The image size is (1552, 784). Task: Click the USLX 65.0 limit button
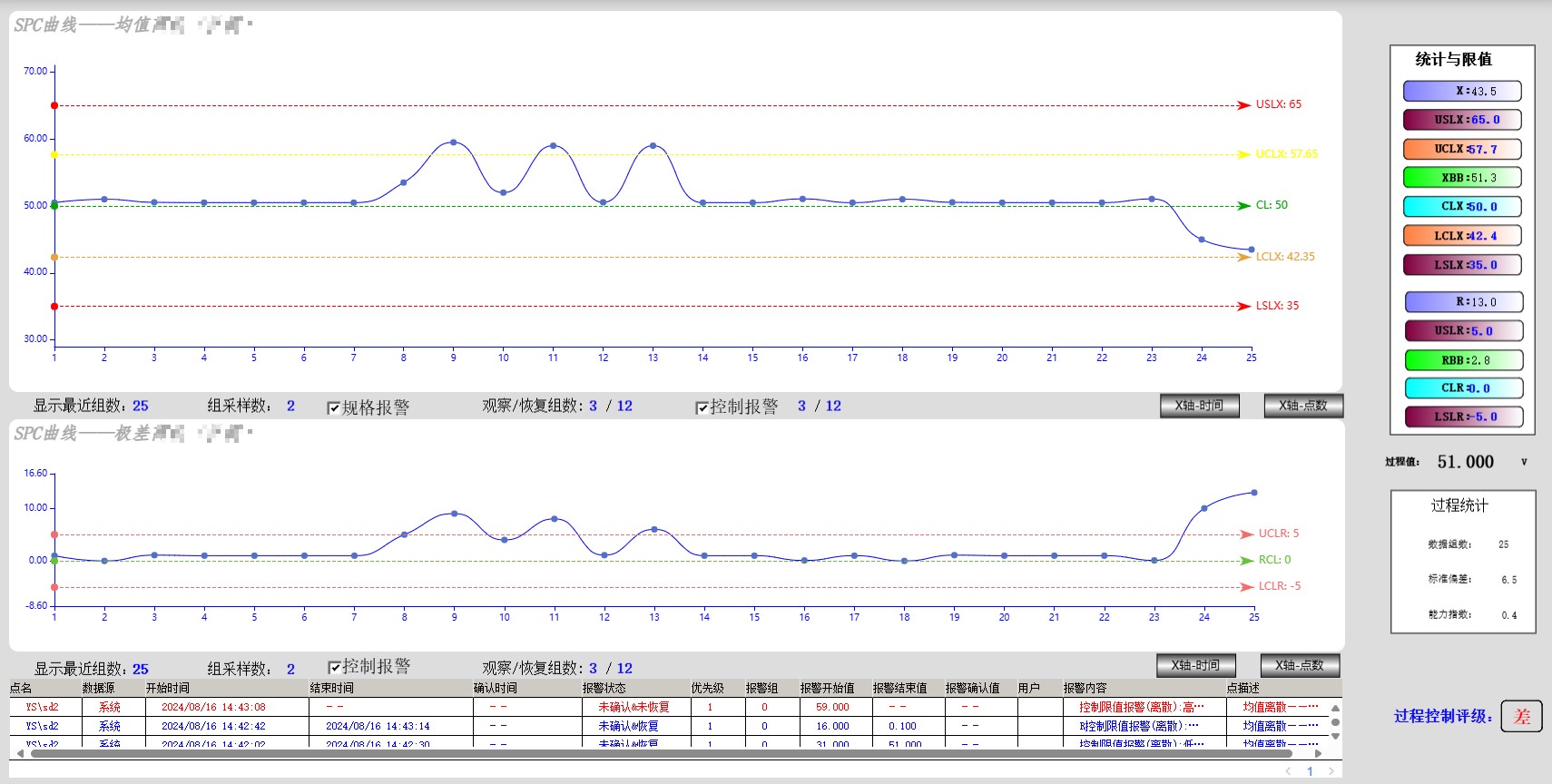1462,120
